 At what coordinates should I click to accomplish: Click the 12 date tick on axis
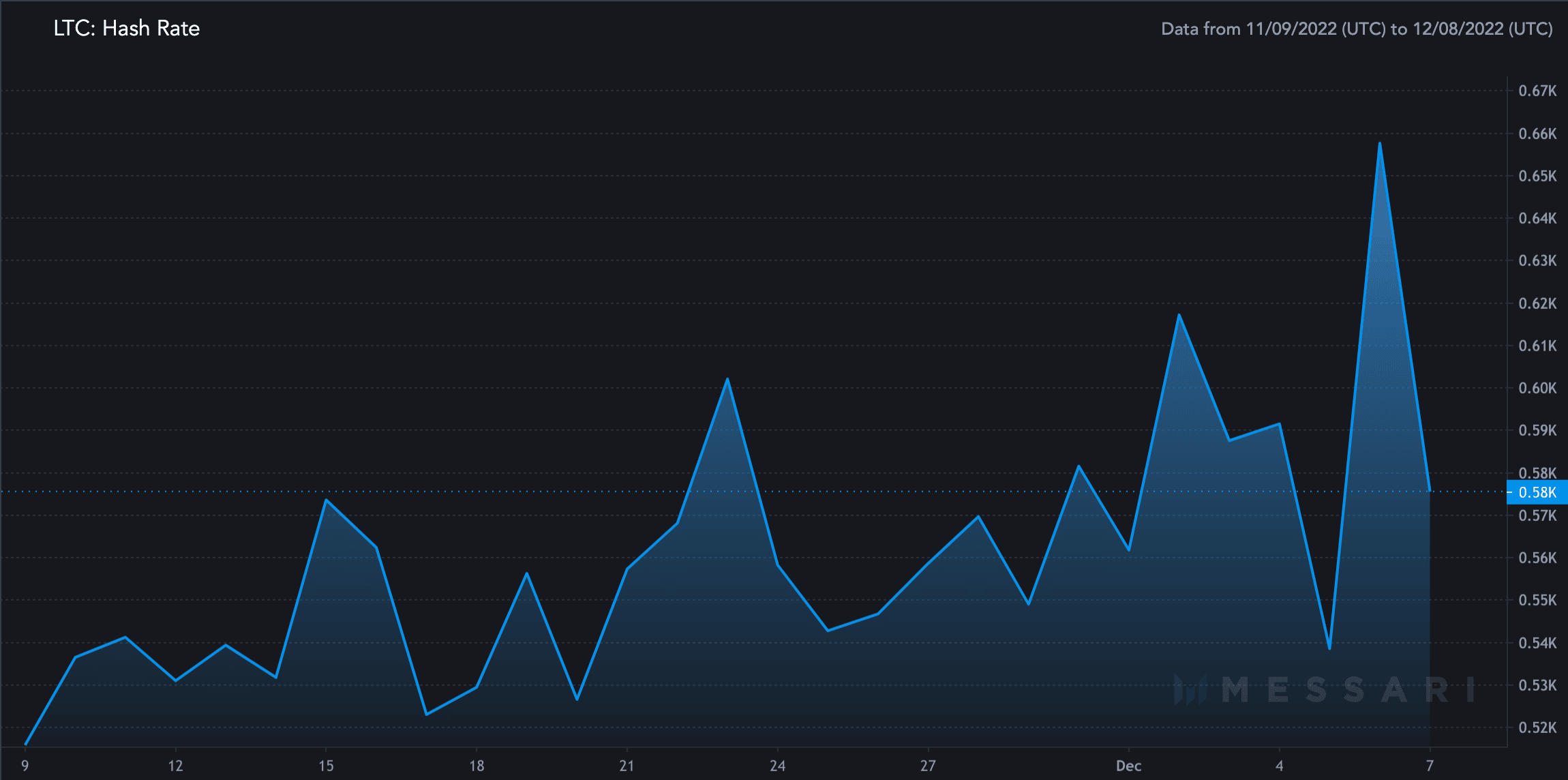175,766
